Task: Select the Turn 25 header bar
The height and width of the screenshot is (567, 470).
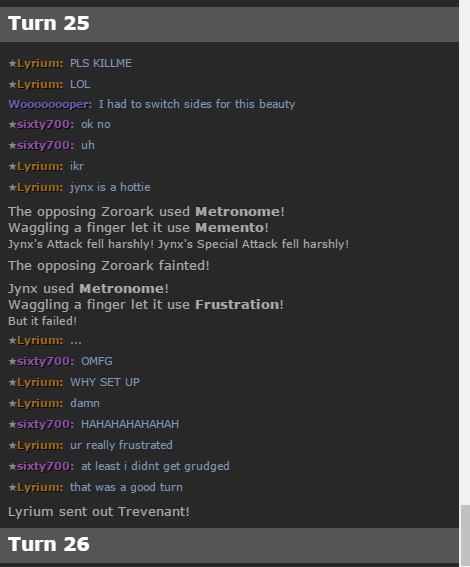Action: coord(229,24)
